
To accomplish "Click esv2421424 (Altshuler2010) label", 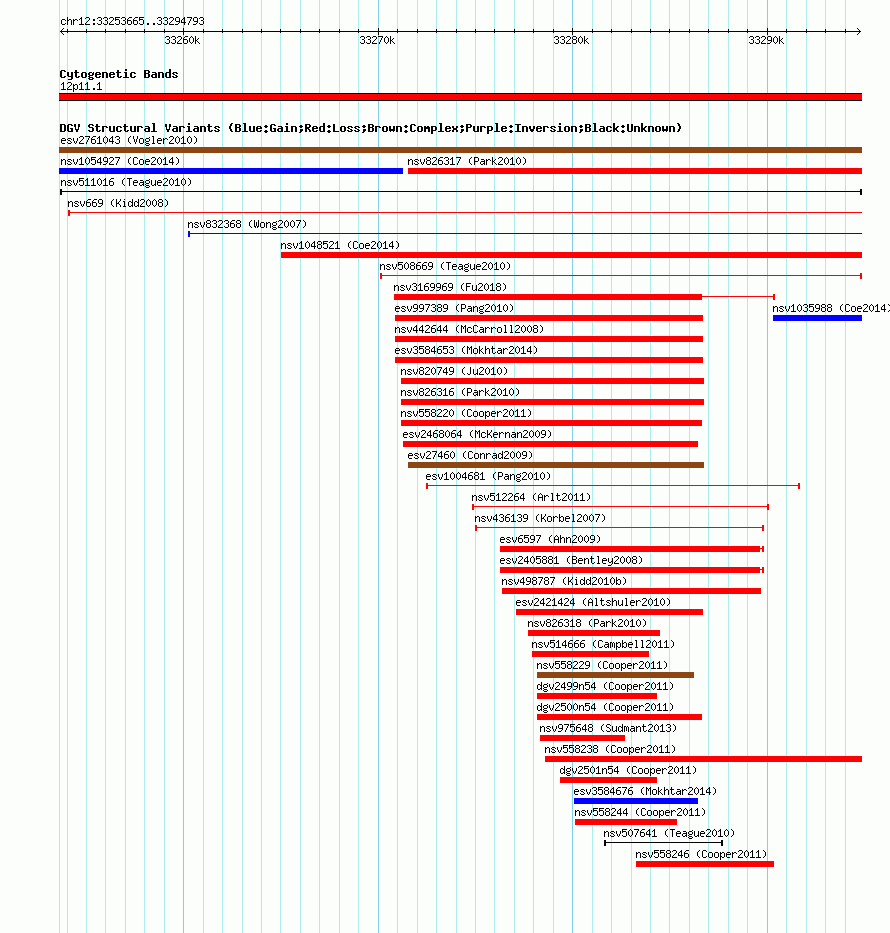I will [x=593, y=603].
